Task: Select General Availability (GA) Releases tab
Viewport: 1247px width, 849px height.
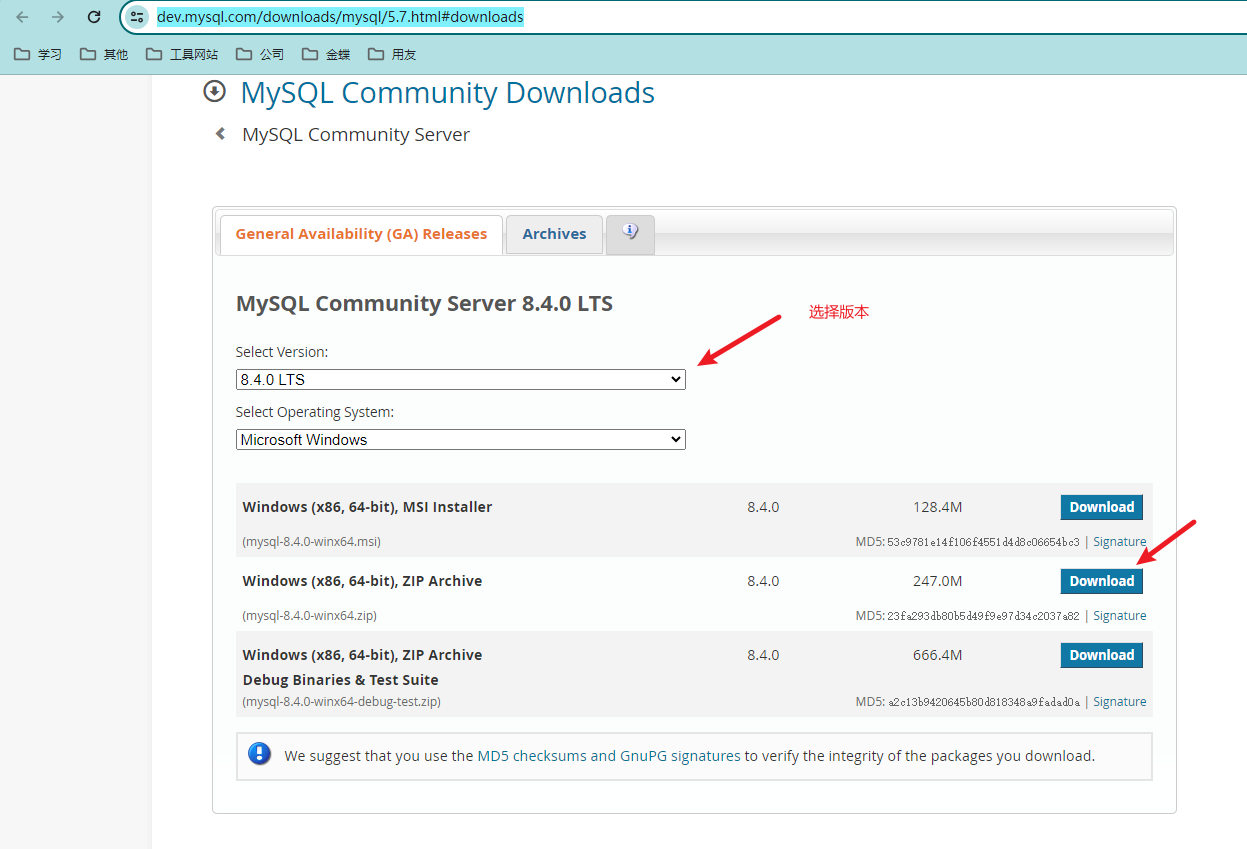Action: point(361,234)
